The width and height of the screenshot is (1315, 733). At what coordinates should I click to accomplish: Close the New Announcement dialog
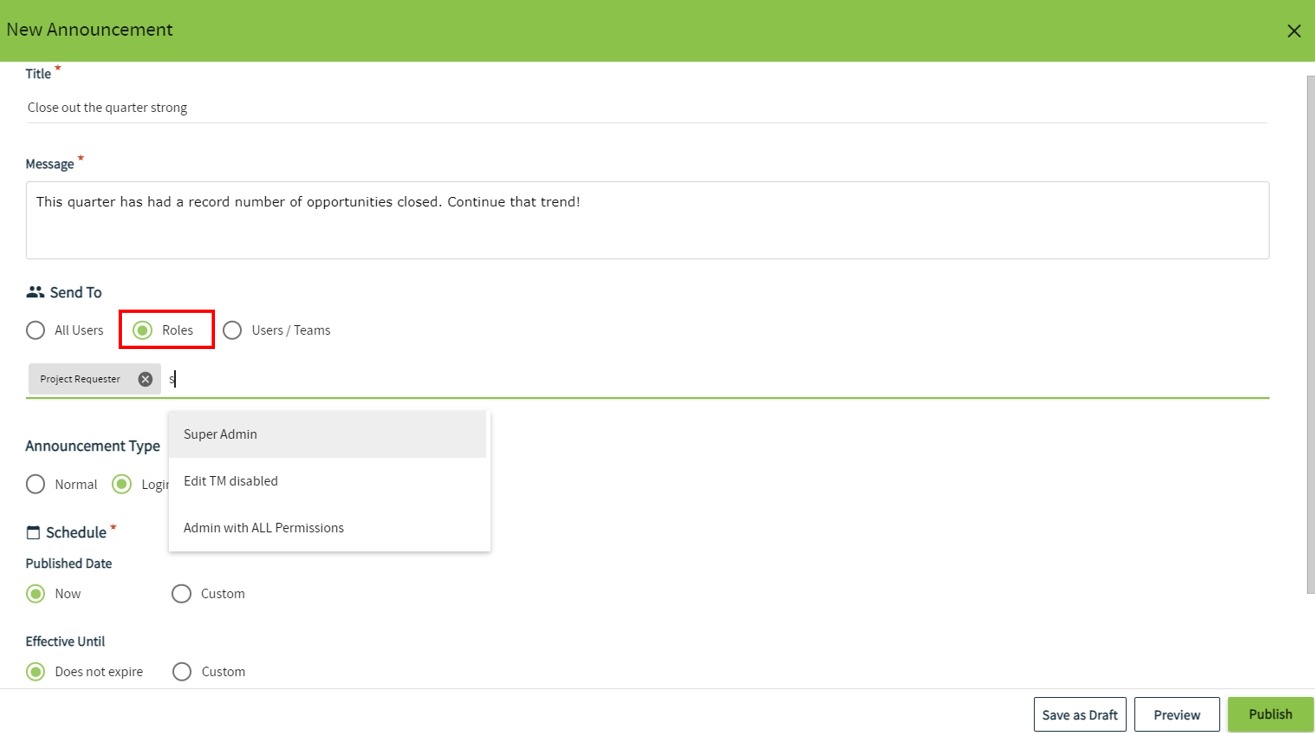click(1293, 31)
